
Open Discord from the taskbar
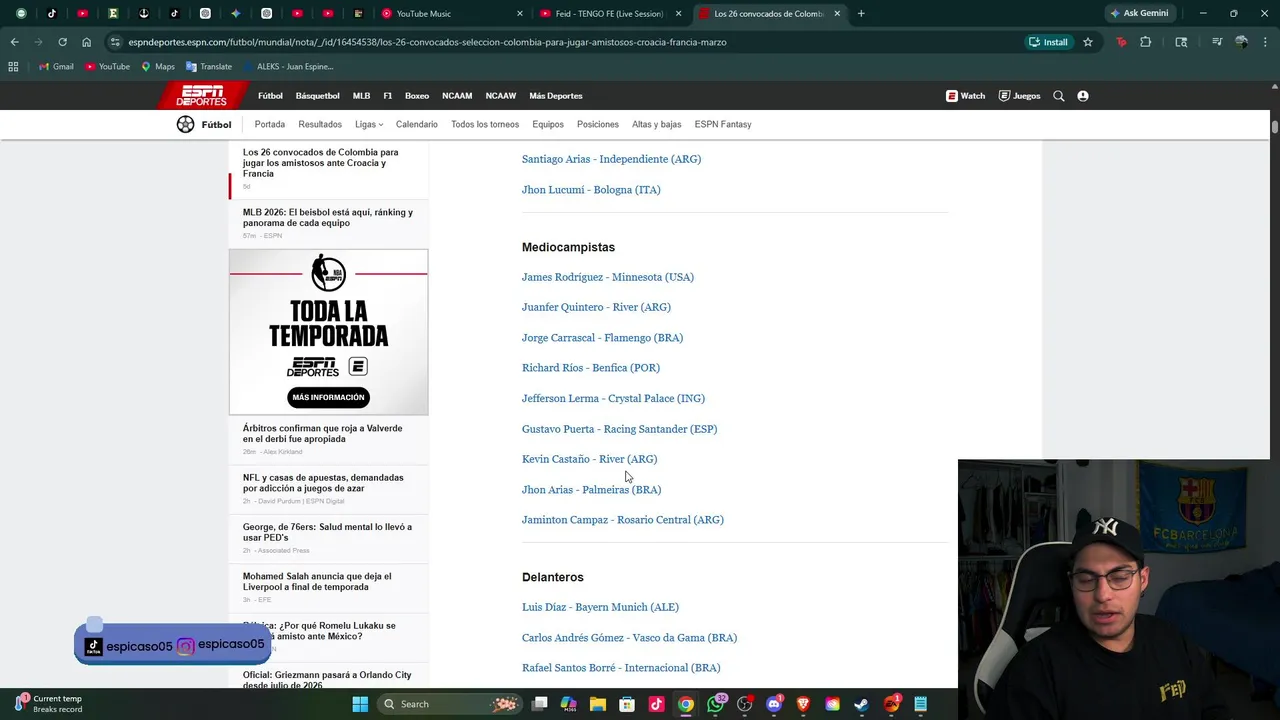pyautogui.click(x=773, y=704)
